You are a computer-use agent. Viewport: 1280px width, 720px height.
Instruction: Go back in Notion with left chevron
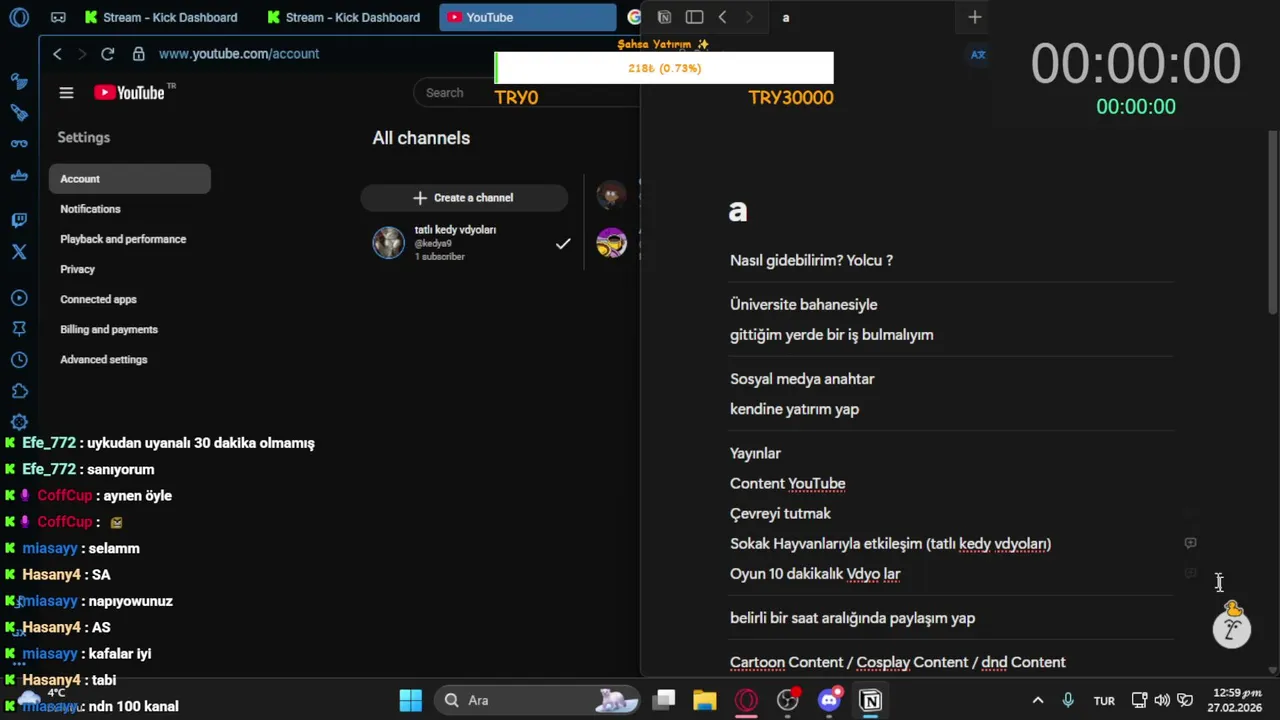722,17
